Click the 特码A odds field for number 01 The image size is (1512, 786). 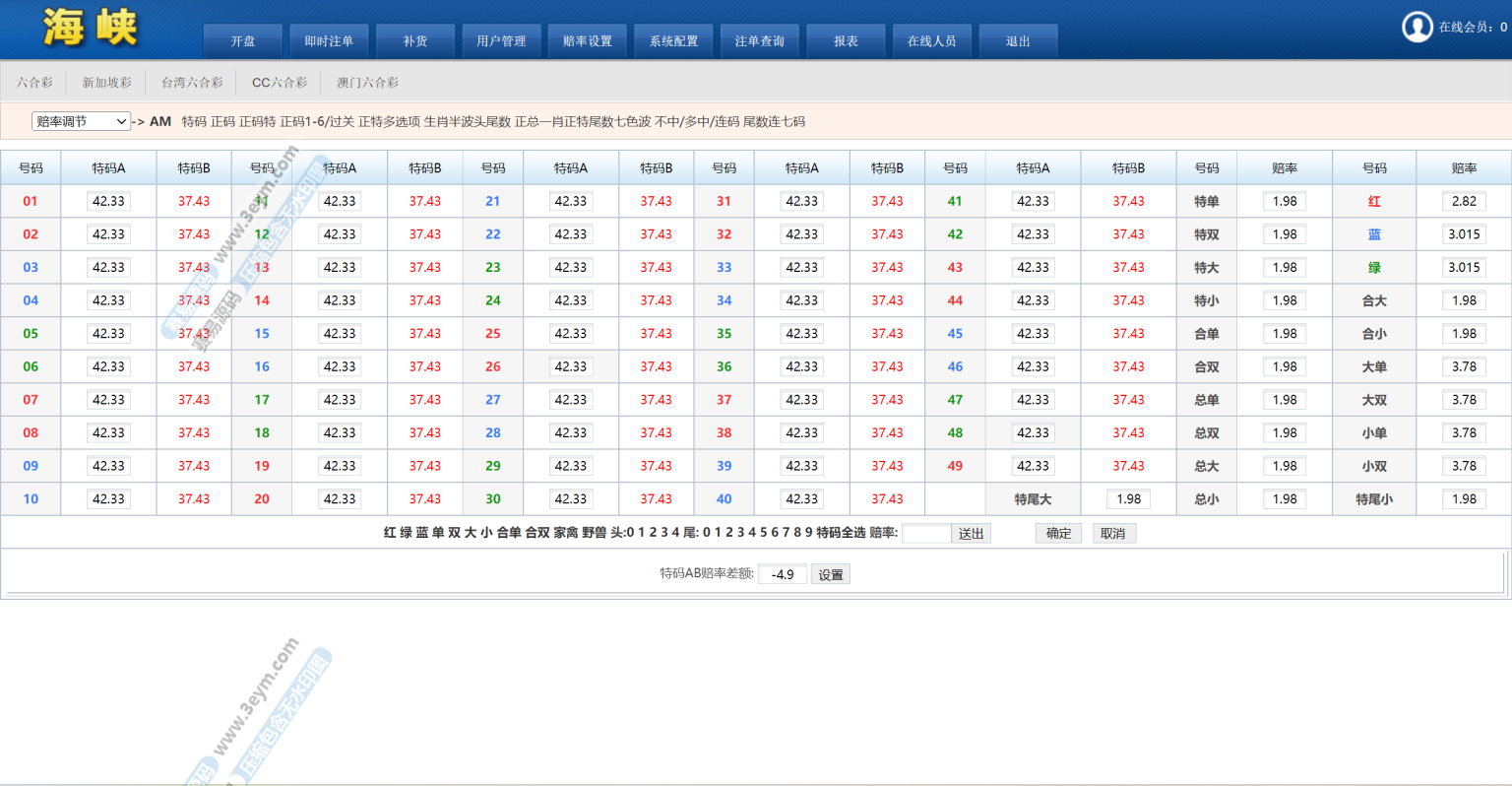coord(108,201)
